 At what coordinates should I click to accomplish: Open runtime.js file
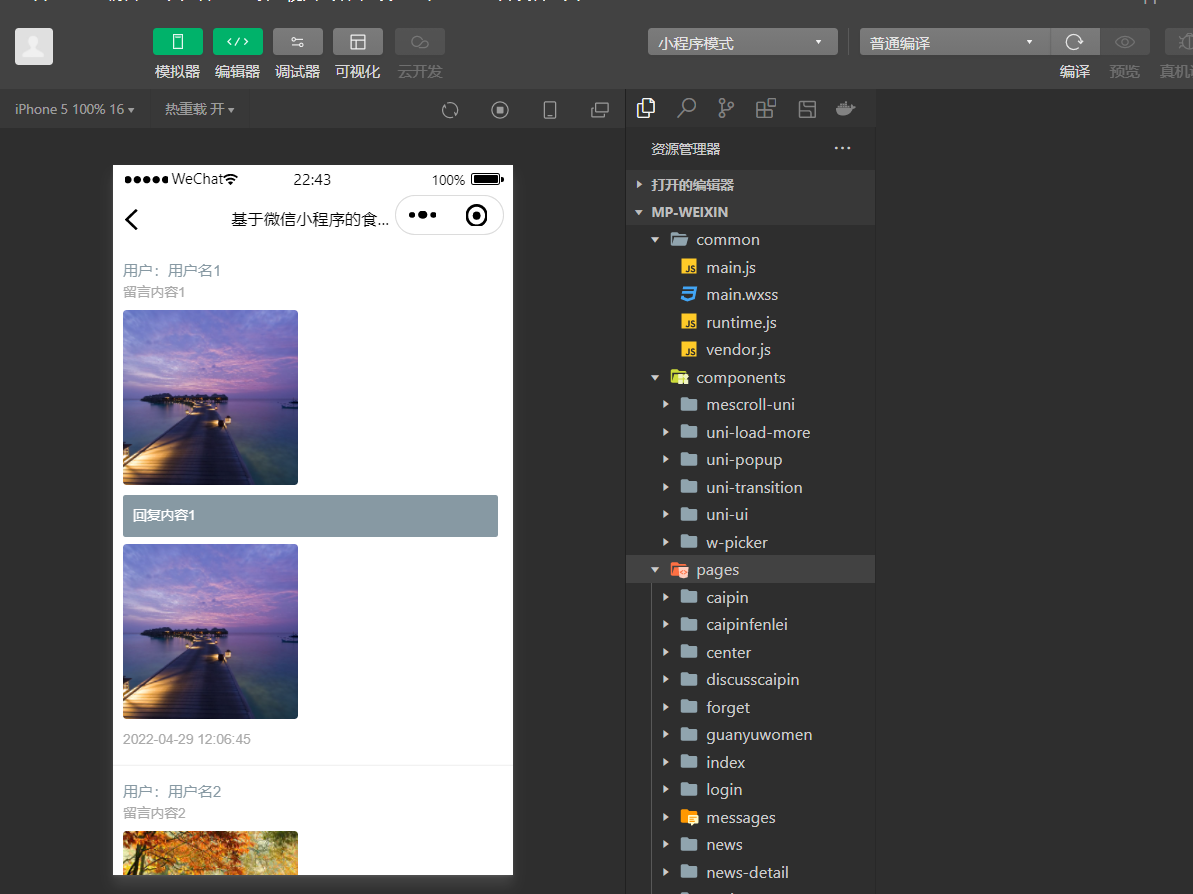pyautogui.click(x=750, y=323)
